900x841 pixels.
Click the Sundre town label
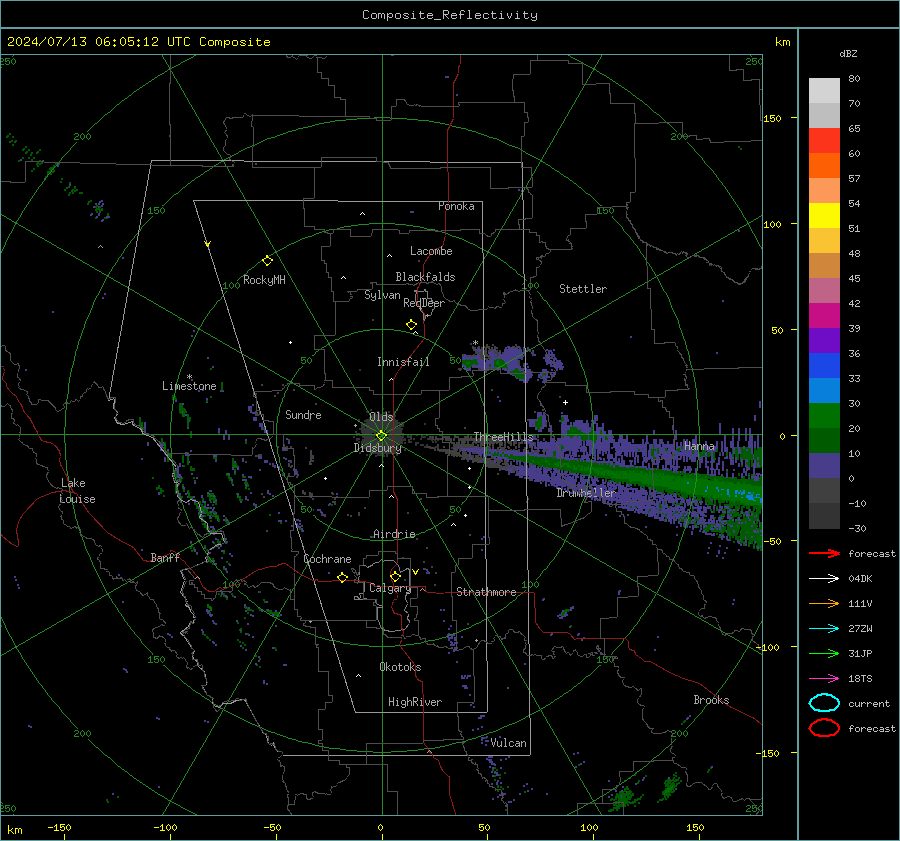click(x=303, y=415)
